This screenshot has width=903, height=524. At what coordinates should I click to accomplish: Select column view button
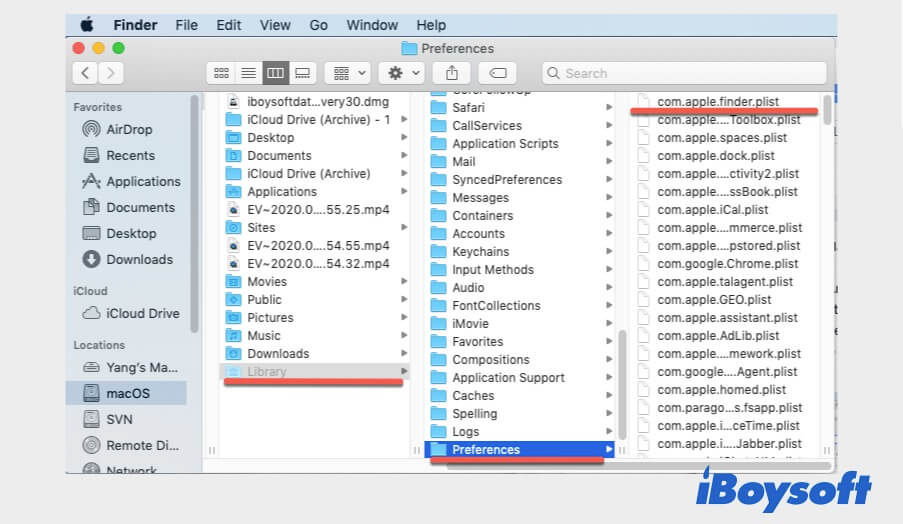[x=276, y=73]
